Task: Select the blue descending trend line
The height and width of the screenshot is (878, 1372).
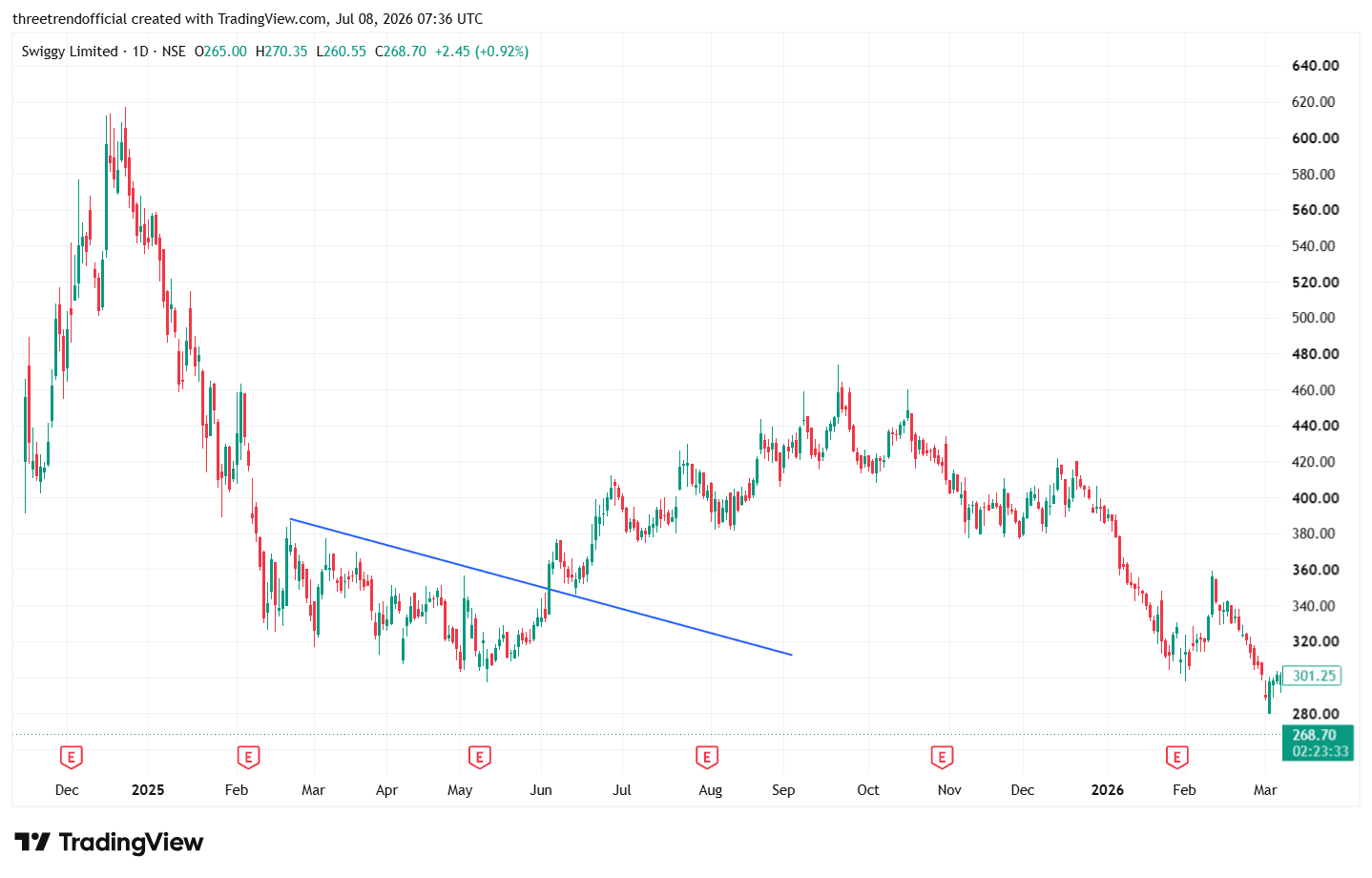Action: 541,587
